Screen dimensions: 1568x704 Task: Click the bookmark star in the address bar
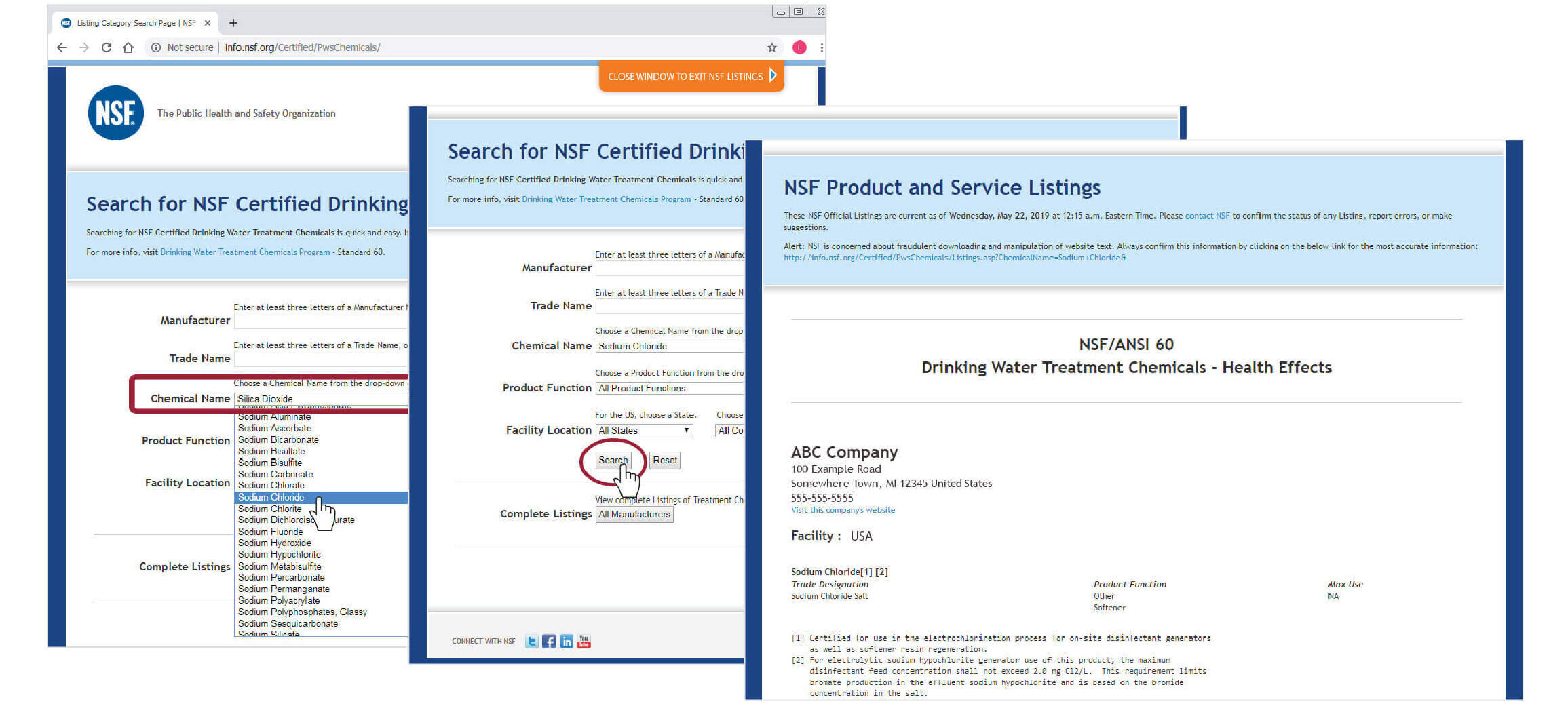click(771, 47)
